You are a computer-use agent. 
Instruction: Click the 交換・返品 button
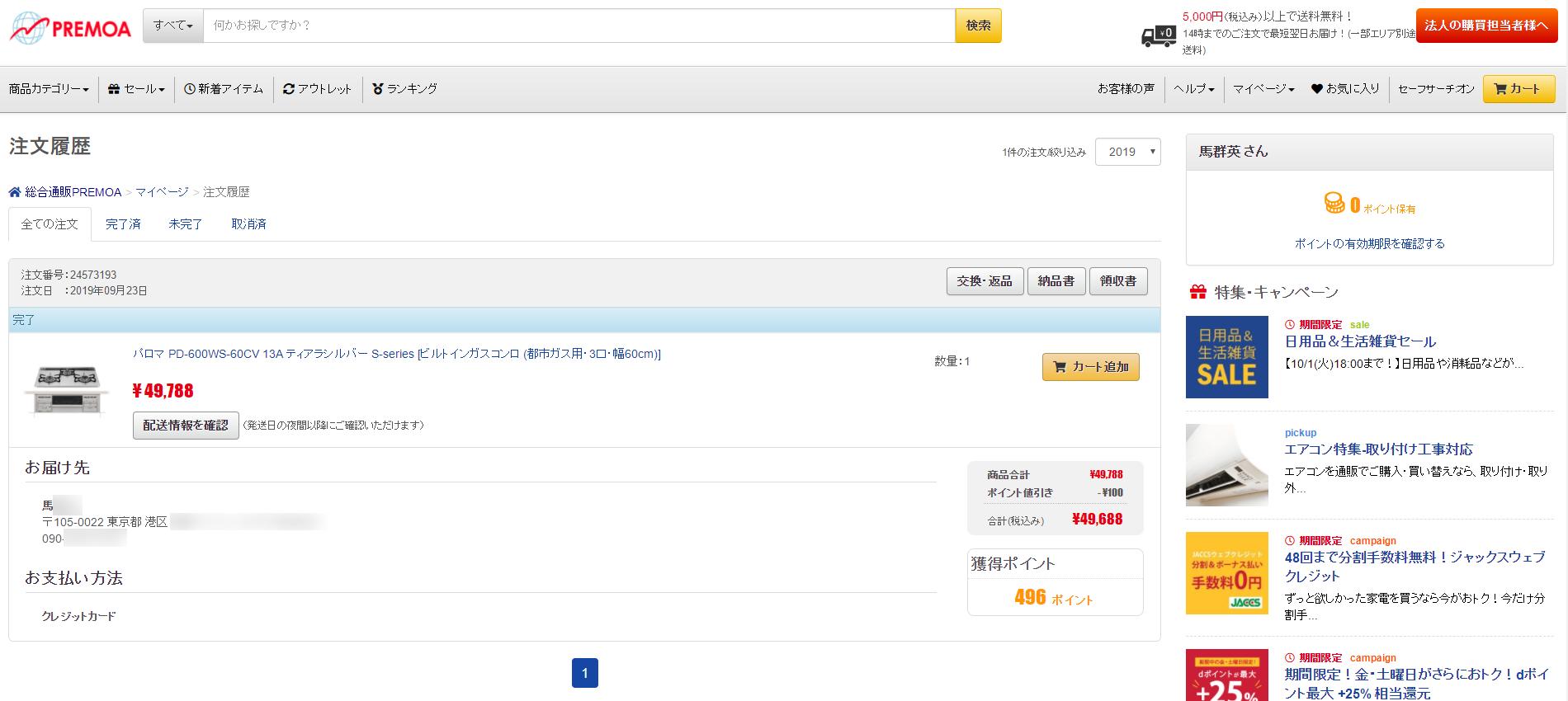point(985,281)
